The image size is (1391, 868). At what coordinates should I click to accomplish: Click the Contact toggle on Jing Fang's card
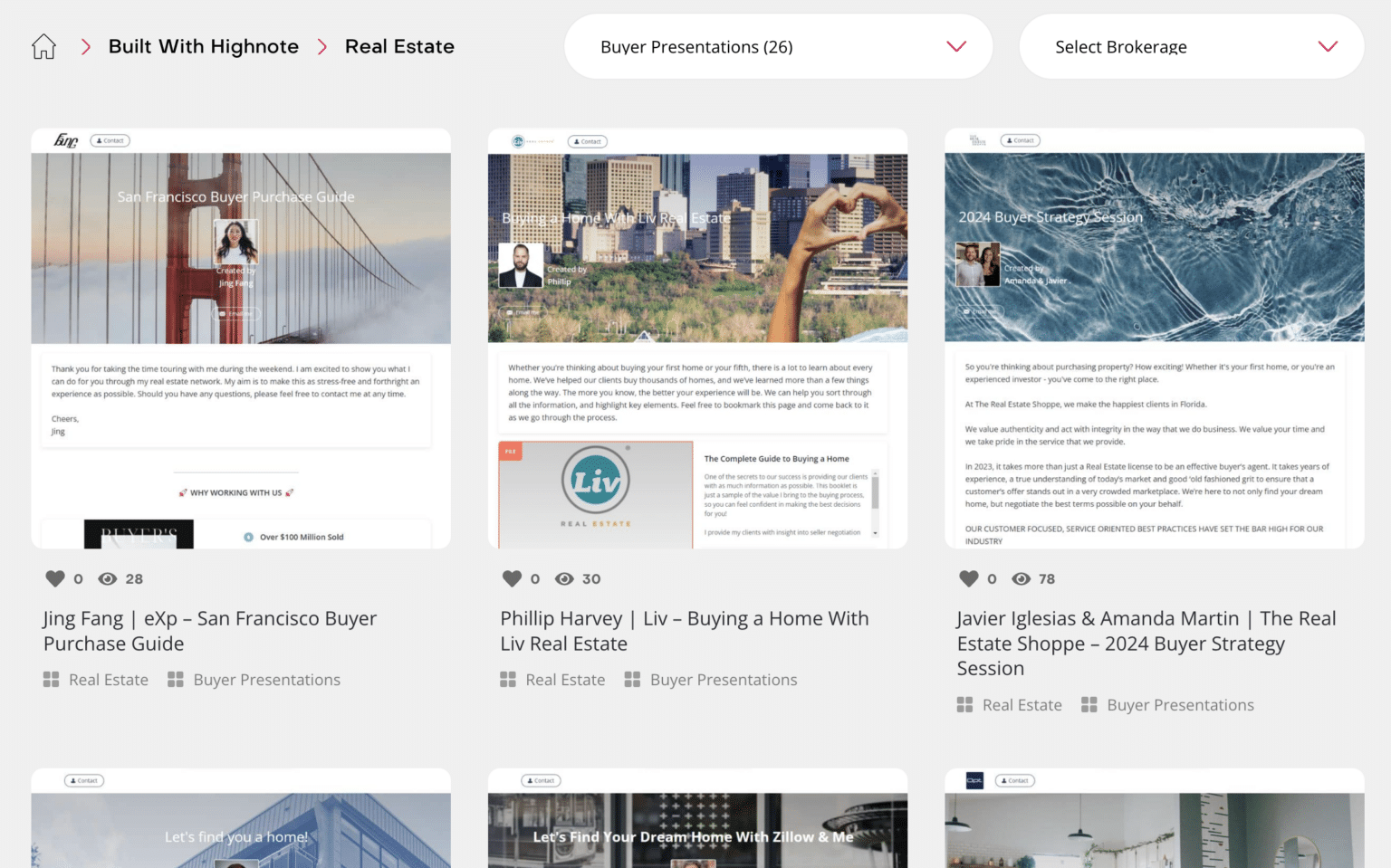pos(110,140)
